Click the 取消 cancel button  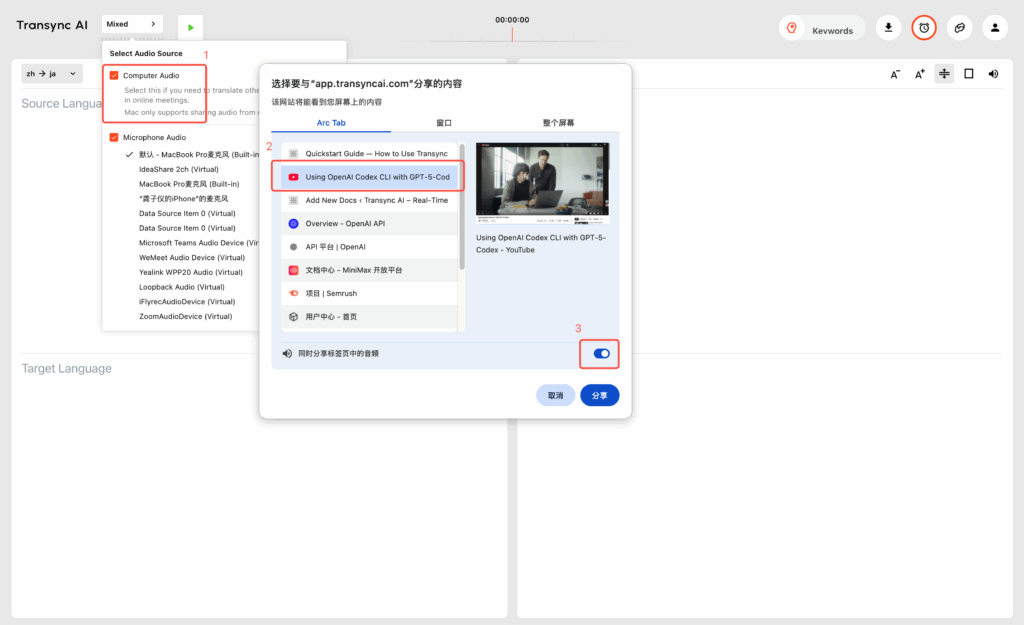[x=555, y=395]
